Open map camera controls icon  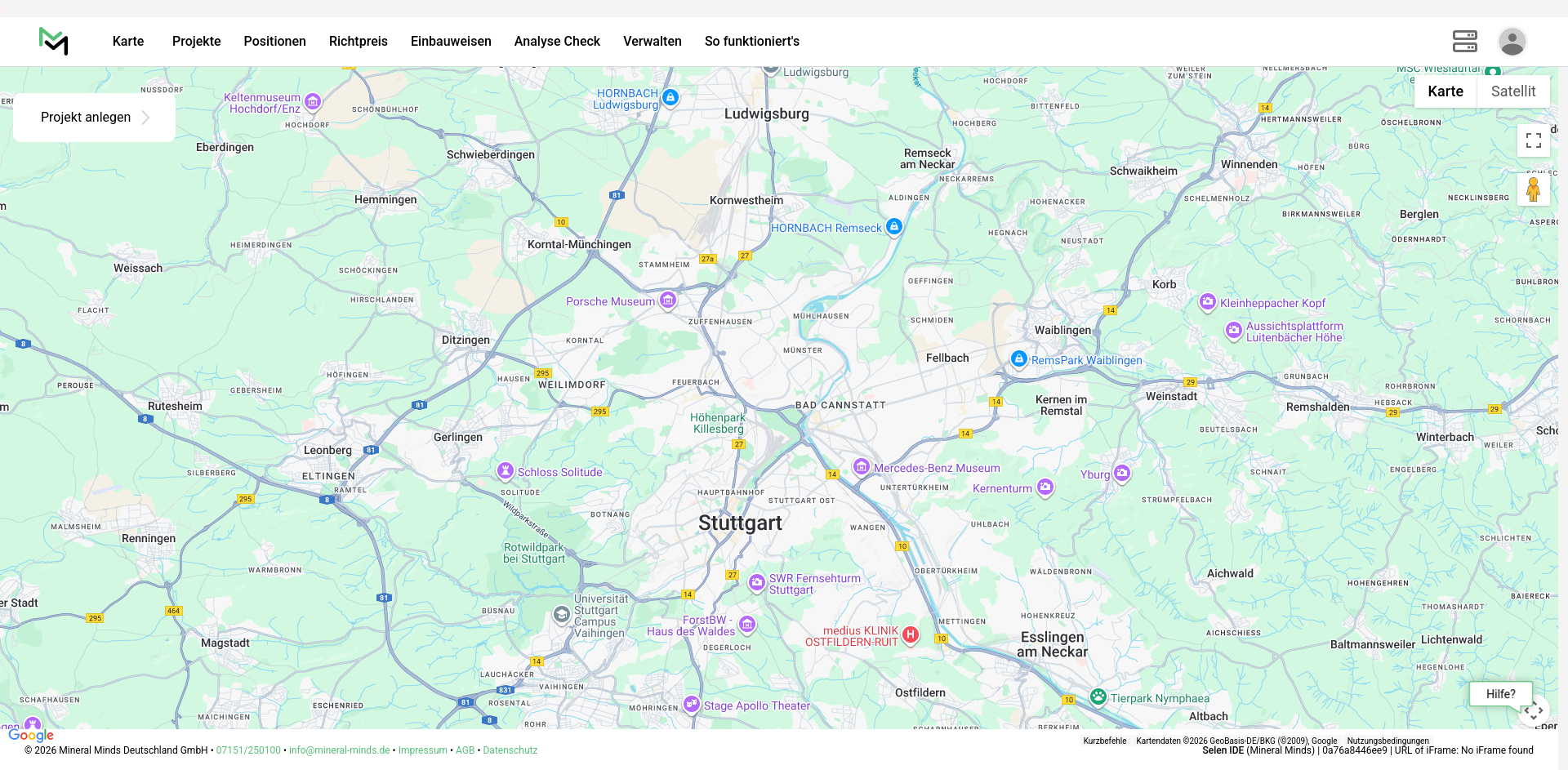[1534, 710]
